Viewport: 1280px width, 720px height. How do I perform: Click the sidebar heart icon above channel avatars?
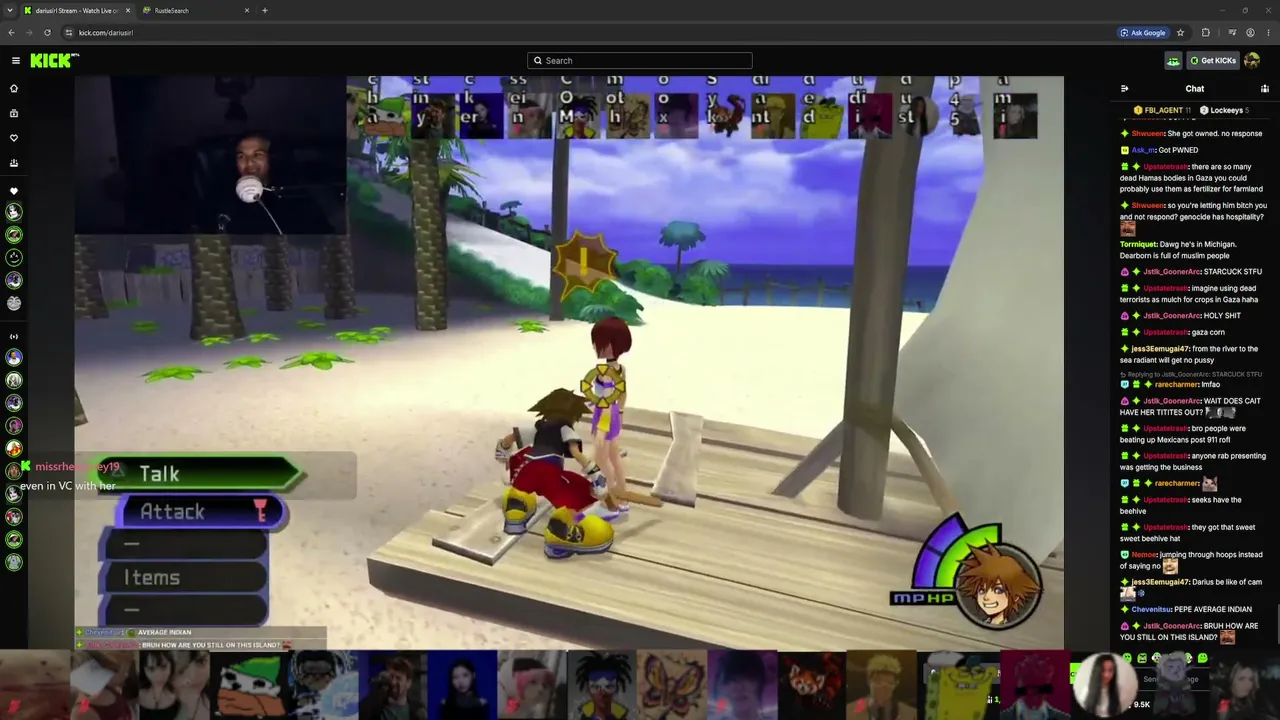click(14, 190)
